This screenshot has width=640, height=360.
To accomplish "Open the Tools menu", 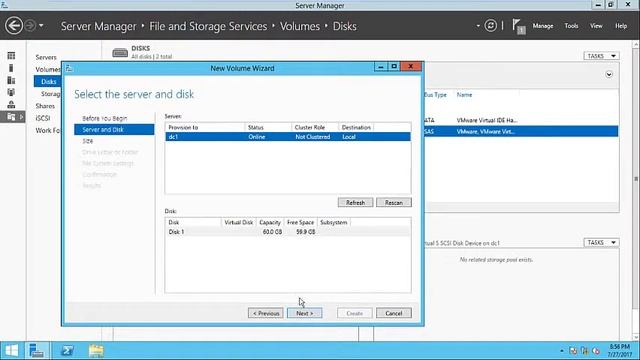I will [x=571, y=26].
